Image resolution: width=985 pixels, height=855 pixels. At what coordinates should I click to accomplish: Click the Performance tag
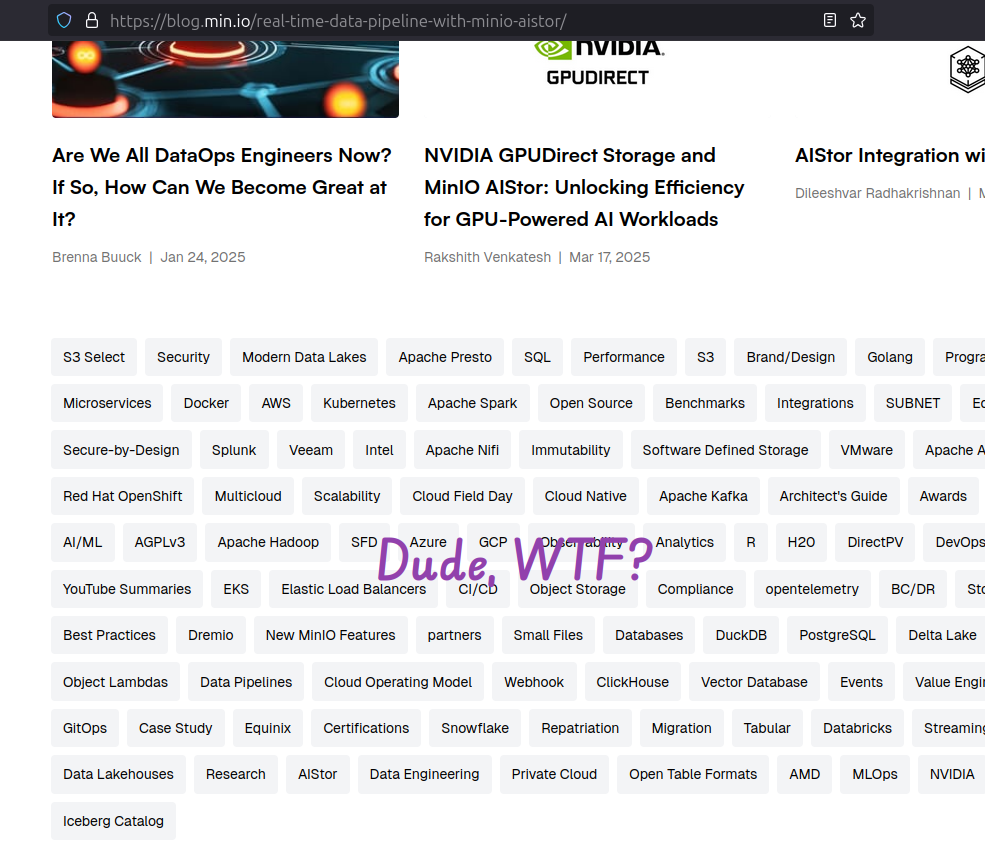coord(624,357)
